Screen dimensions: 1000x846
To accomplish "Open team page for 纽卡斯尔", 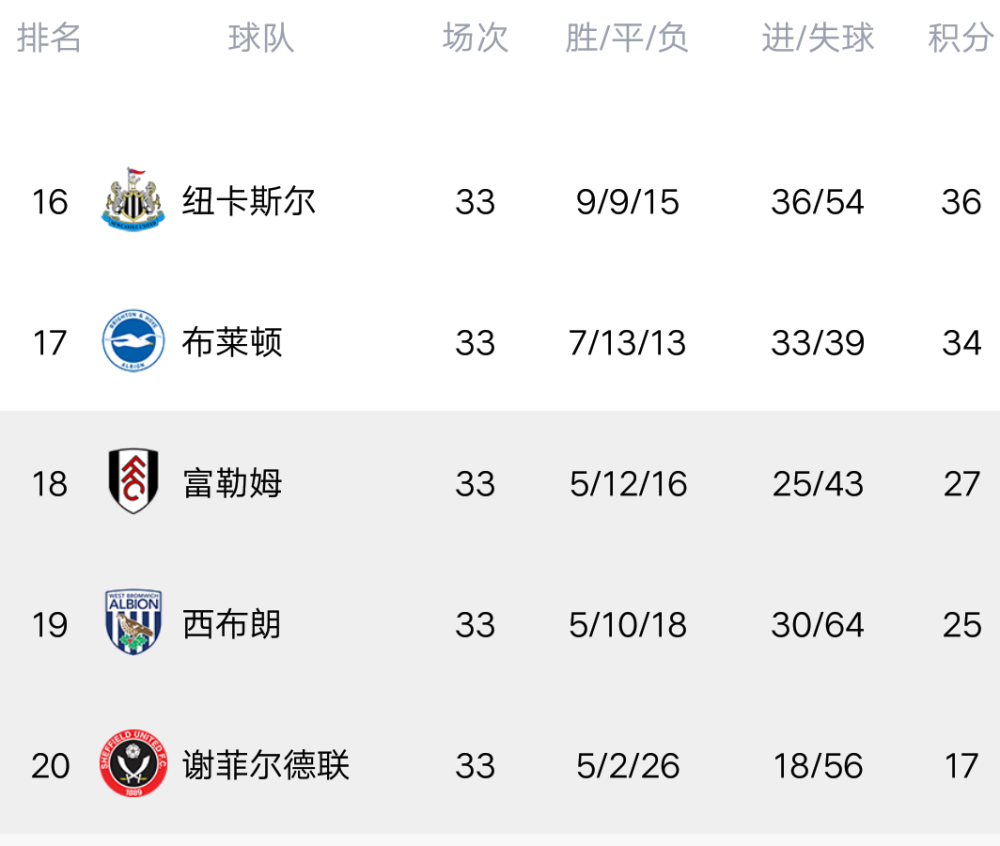I will pyautogui.click(x=249, y=201).
